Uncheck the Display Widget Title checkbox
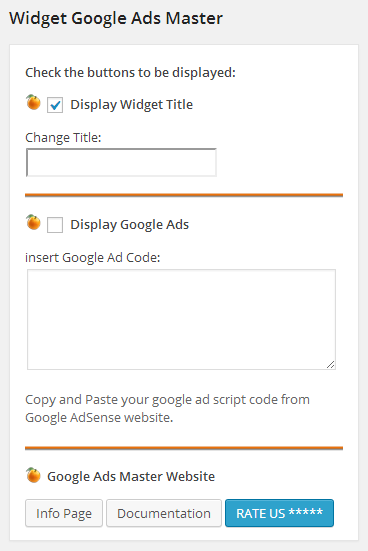Screen dimensions: 368x551 click(x=55, y=105)
